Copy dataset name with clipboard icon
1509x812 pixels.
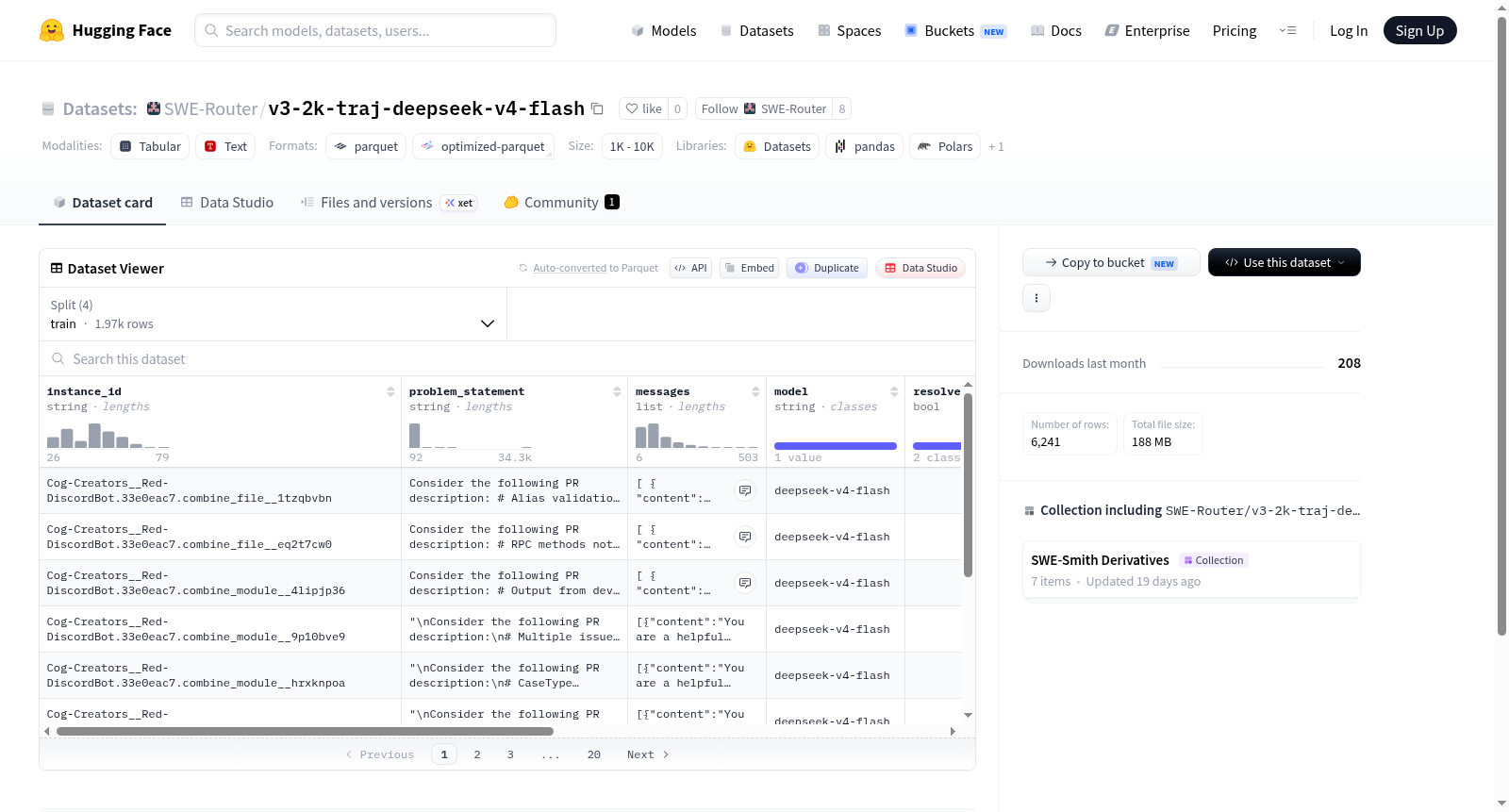pyautogui.click(x=597, y=108)
